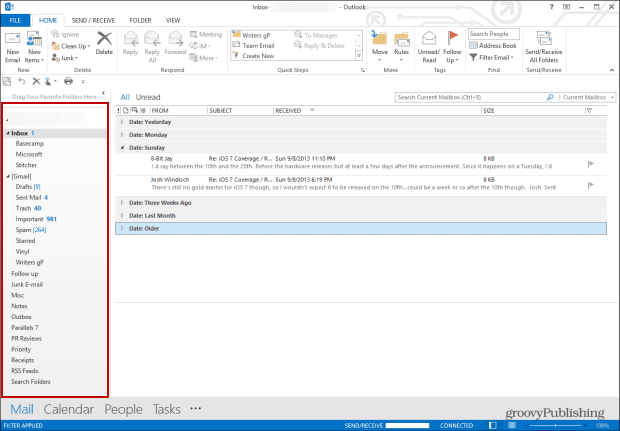The image size is (620, 431).
Task: Click Undo in quick access toolbar
Action: [22, 81]
